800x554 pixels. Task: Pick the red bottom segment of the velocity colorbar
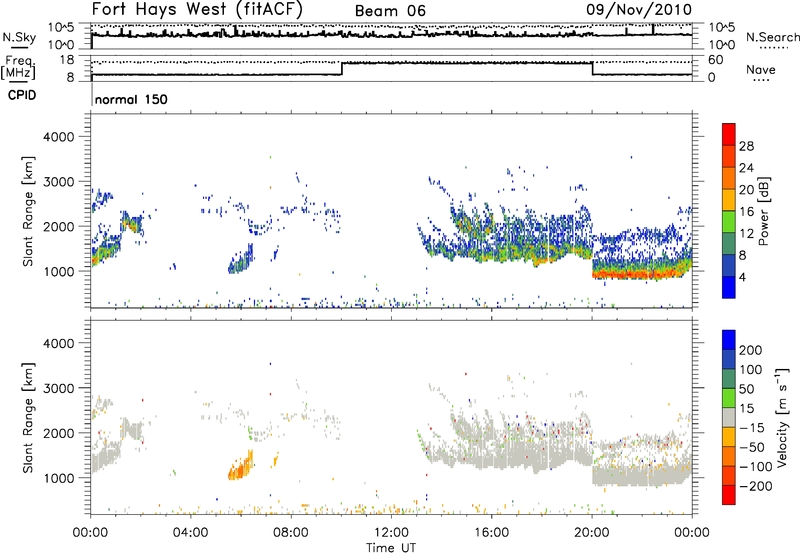coord(729,495)
